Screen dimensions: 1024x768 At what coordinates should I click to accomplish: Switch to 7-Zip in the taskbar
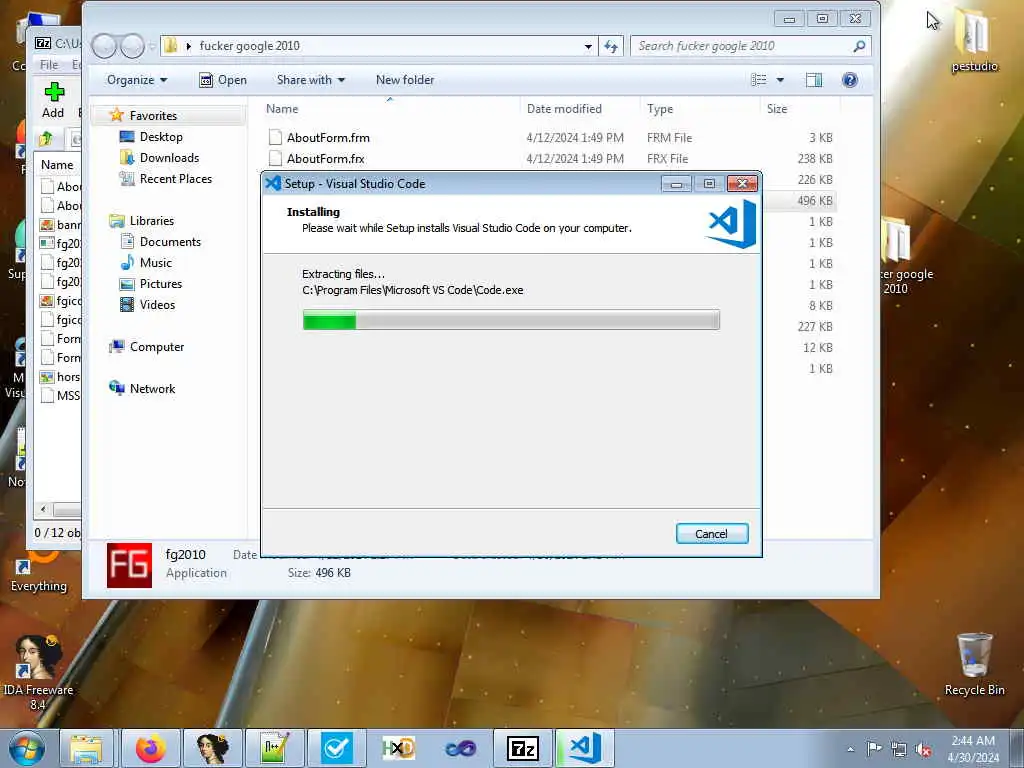pyautogui.click(x=522, y=748)
